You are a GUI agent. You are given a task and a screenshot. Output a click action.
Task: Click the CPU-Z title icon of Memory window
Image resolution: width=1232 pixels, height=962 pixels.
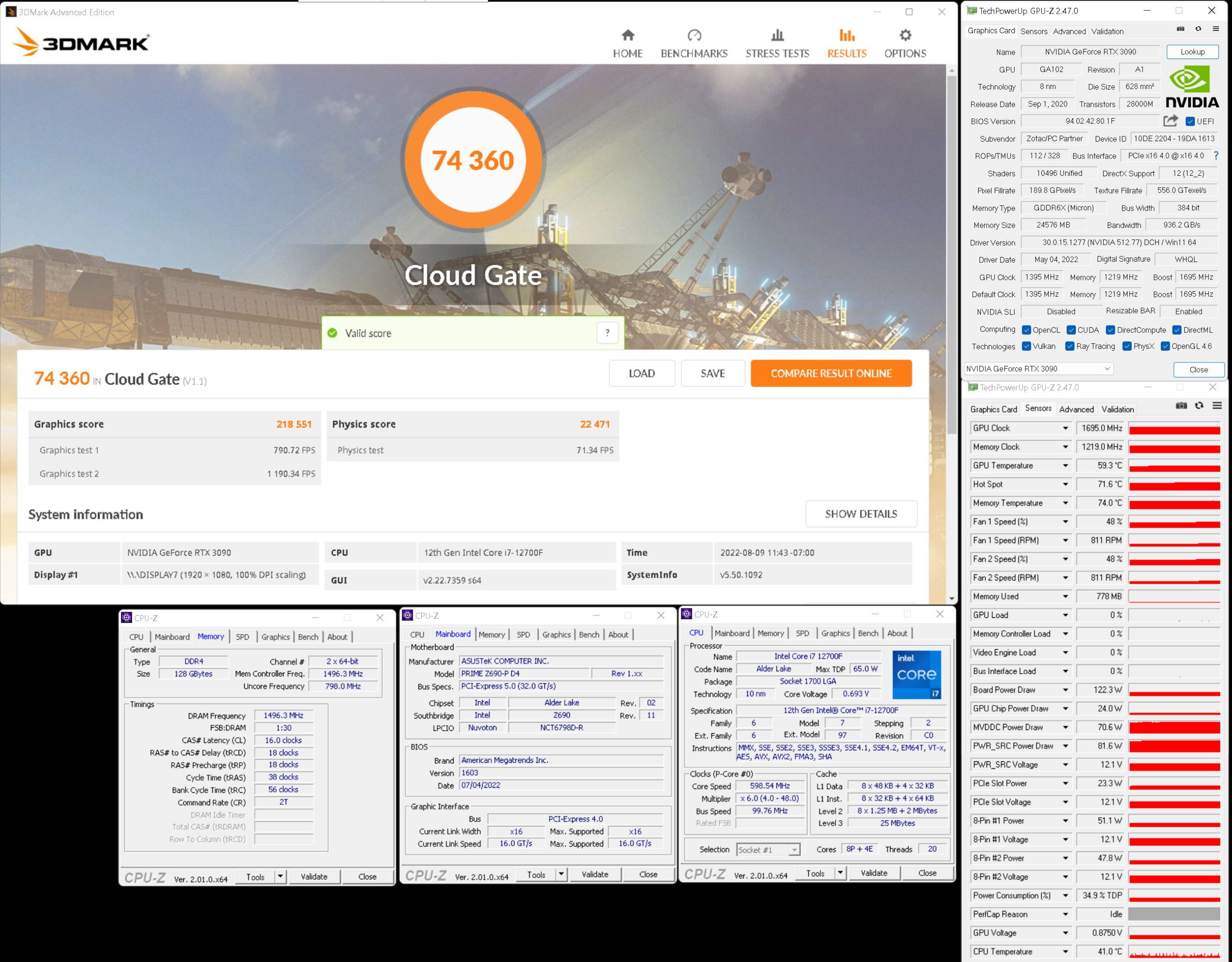pos(127,618)
